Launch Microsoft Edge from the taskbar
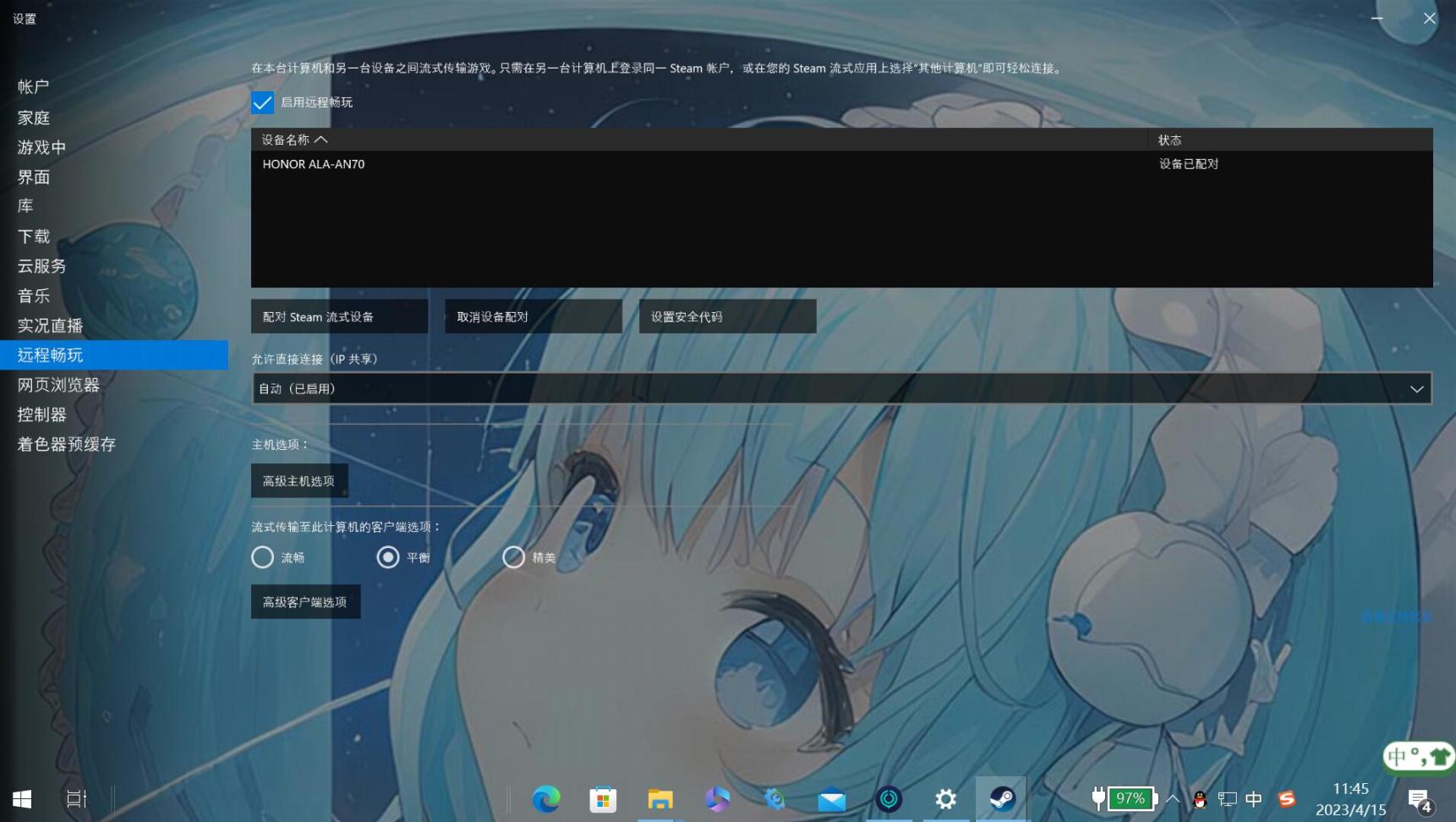The height and width of the screenshot is (822, 1456). coord(546,799)
